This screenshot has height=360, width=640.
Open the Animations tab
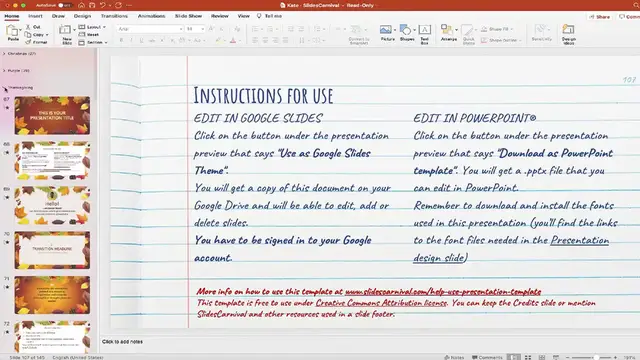click(151, 16)
